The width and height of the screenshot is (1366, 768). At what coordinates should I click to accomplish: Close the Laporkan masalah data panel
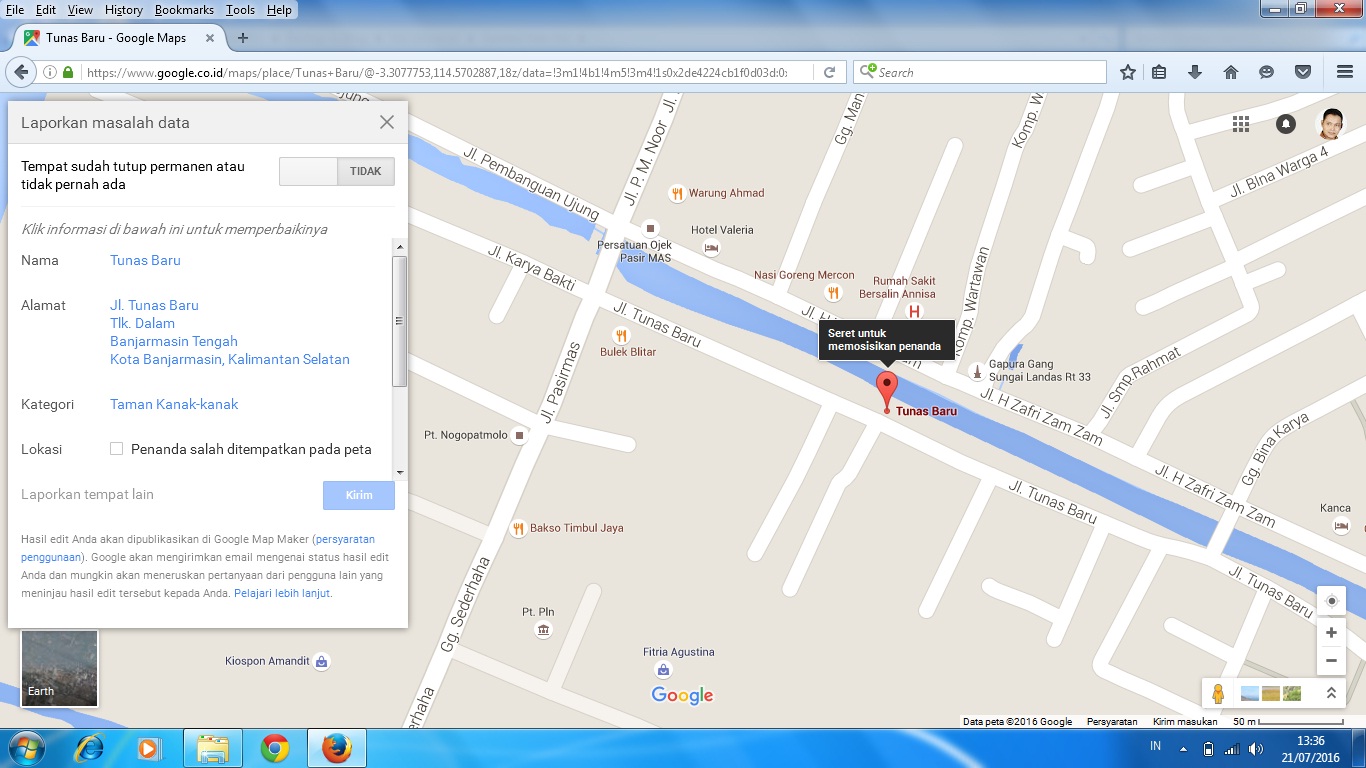pos(387,122)
